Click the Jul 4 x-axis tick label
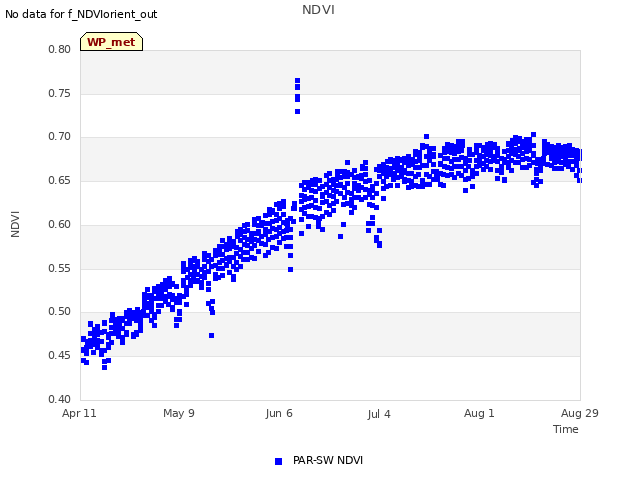This screenshot has height=480, width=640. (x=379, y=414)
